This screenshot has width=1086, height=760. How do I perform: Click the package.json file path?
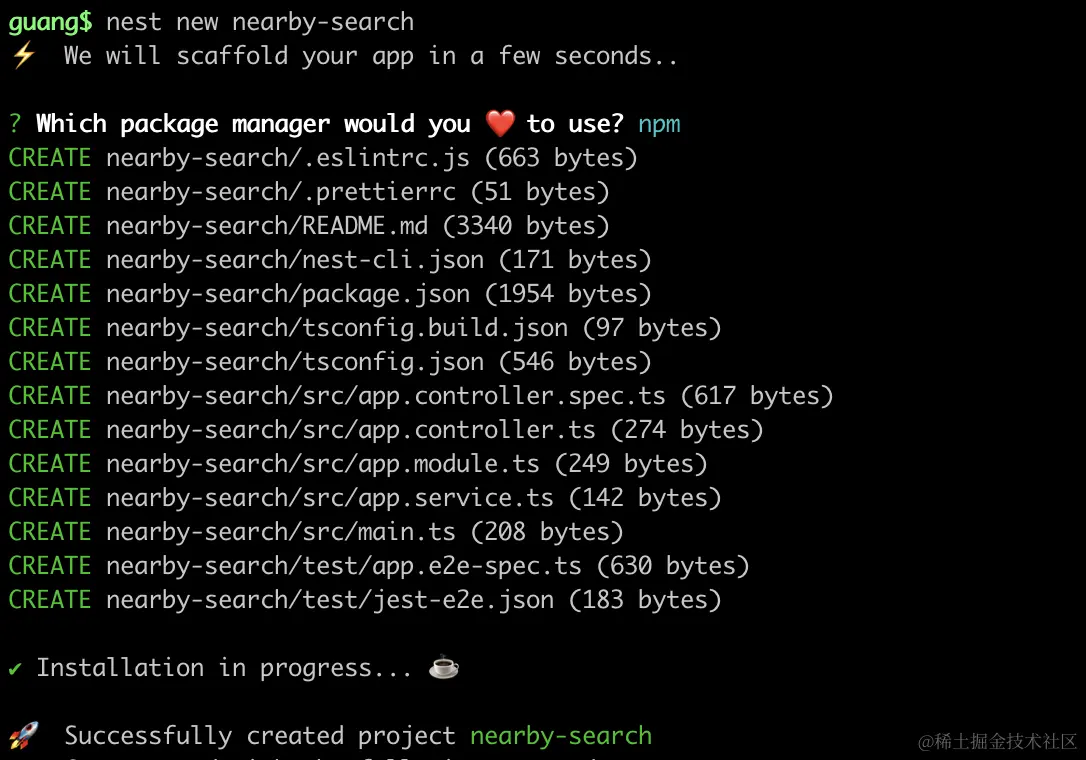click(x=287, y=294)
